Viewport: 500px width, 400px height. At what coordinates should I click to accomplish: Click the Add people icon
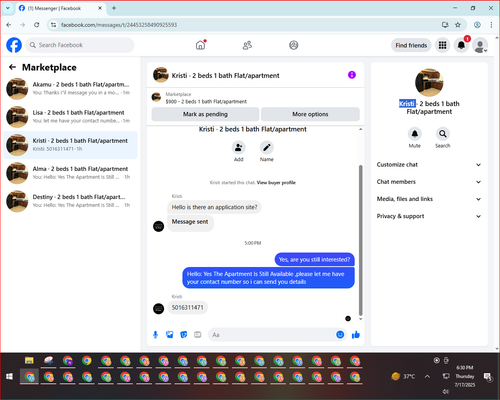point(238,147)
